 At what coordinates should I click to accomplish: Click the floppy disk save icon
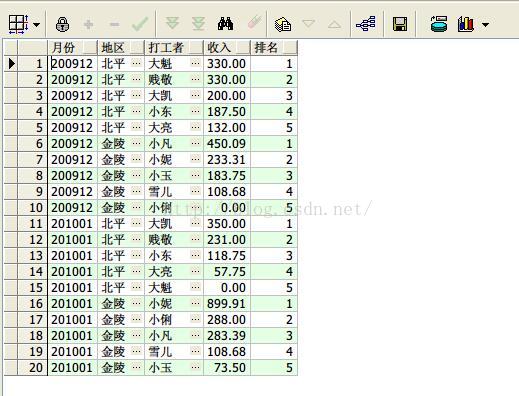tap(400, 24)
